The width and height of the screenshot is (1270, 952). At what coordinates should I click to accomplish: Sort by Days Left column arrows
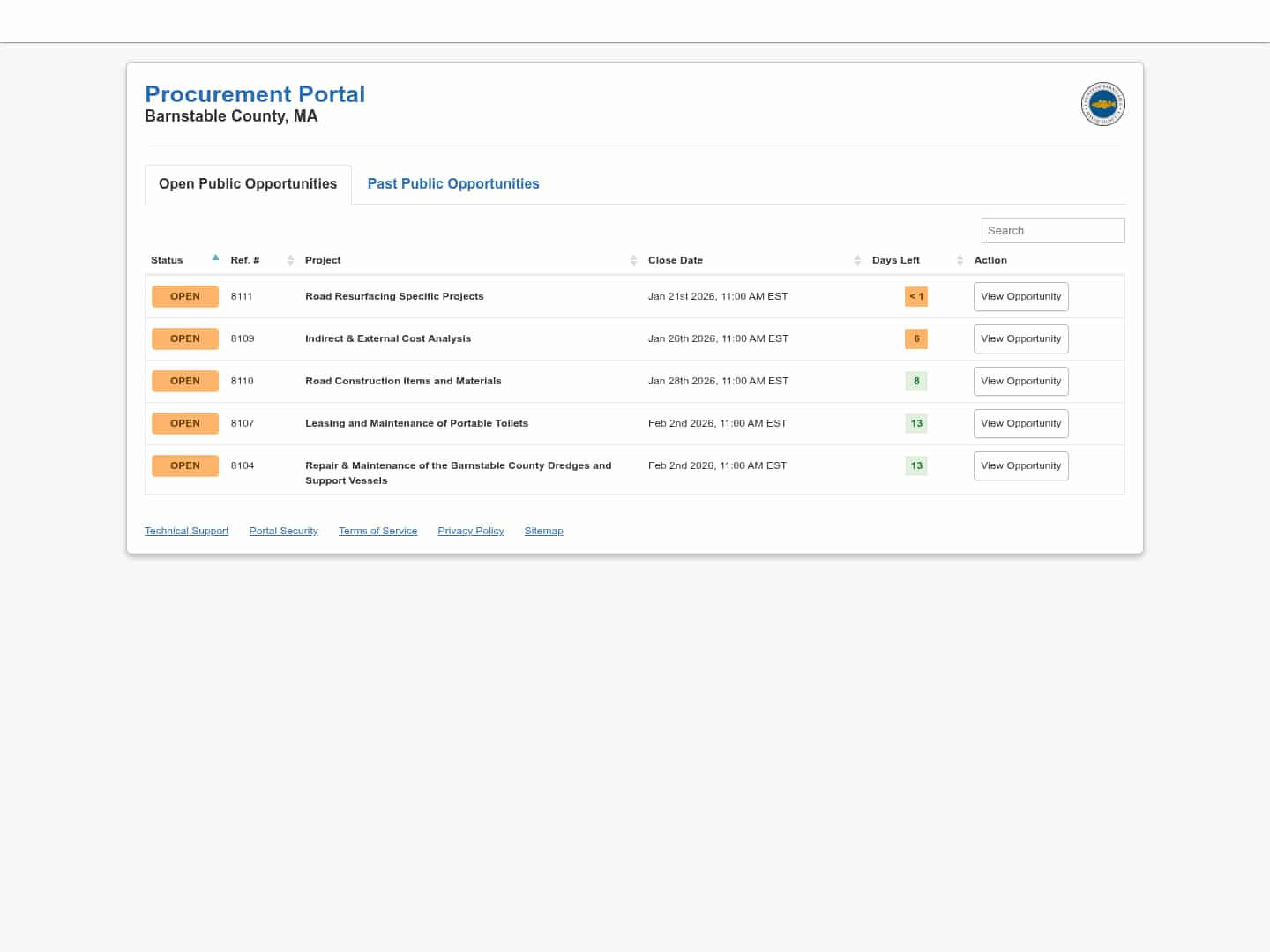(960, 260)
